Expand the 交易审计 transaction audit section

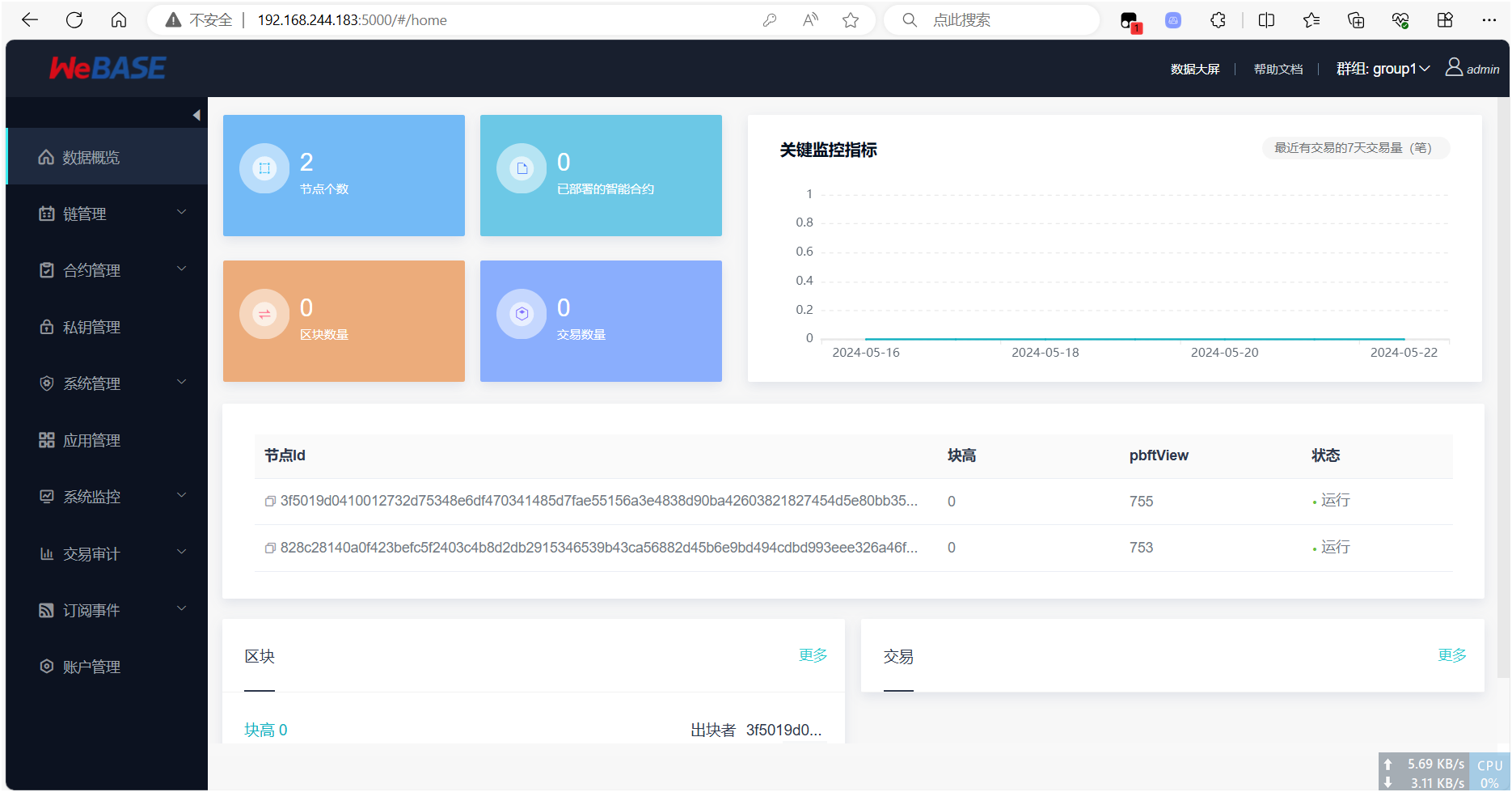(91, 553)
